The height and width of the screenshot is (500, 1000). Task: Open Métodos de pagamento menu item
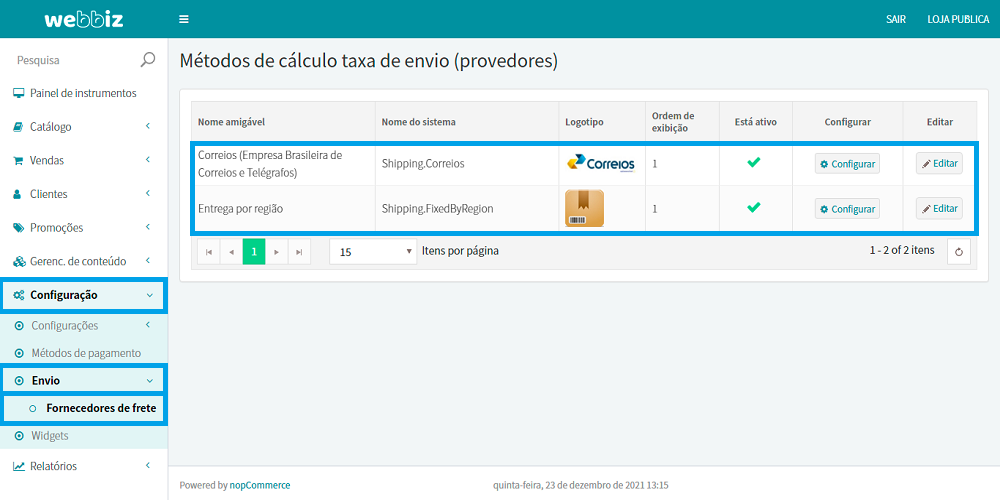pyautogui.click(x=85, y=353)
